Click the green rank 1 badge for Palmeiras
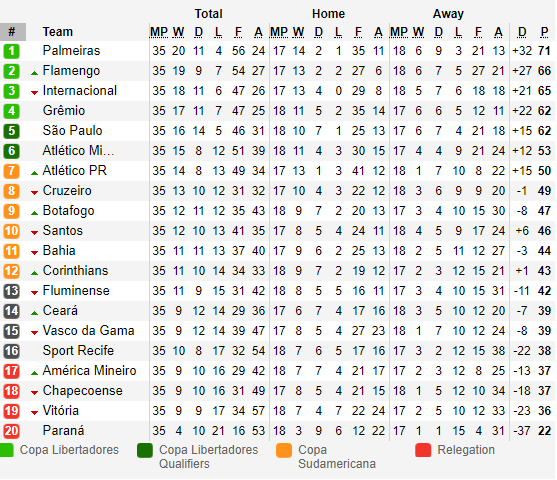 pyautogui.click(x=11, y=51)
